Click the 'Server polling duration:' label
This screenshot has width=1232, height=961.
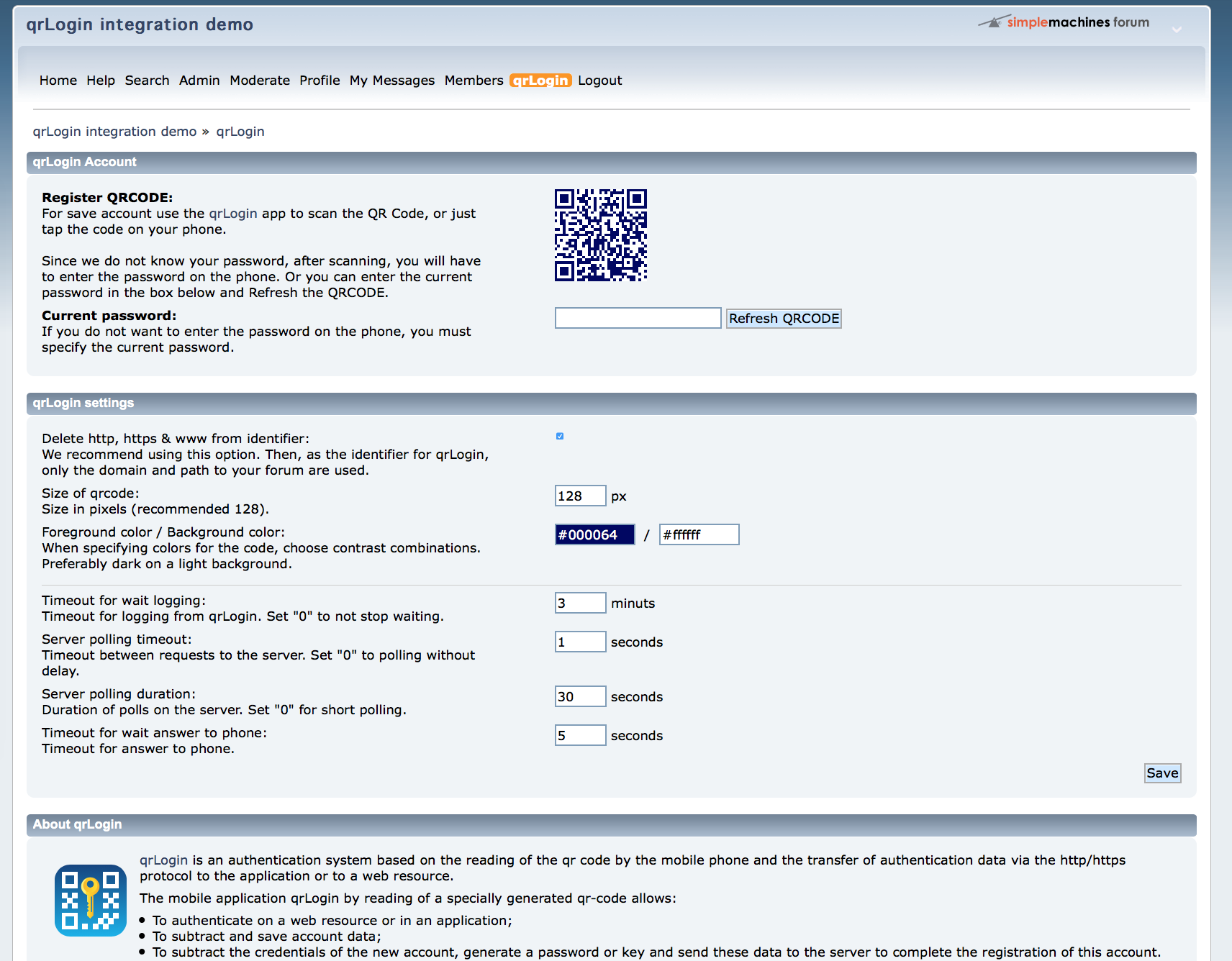(119, 694)
